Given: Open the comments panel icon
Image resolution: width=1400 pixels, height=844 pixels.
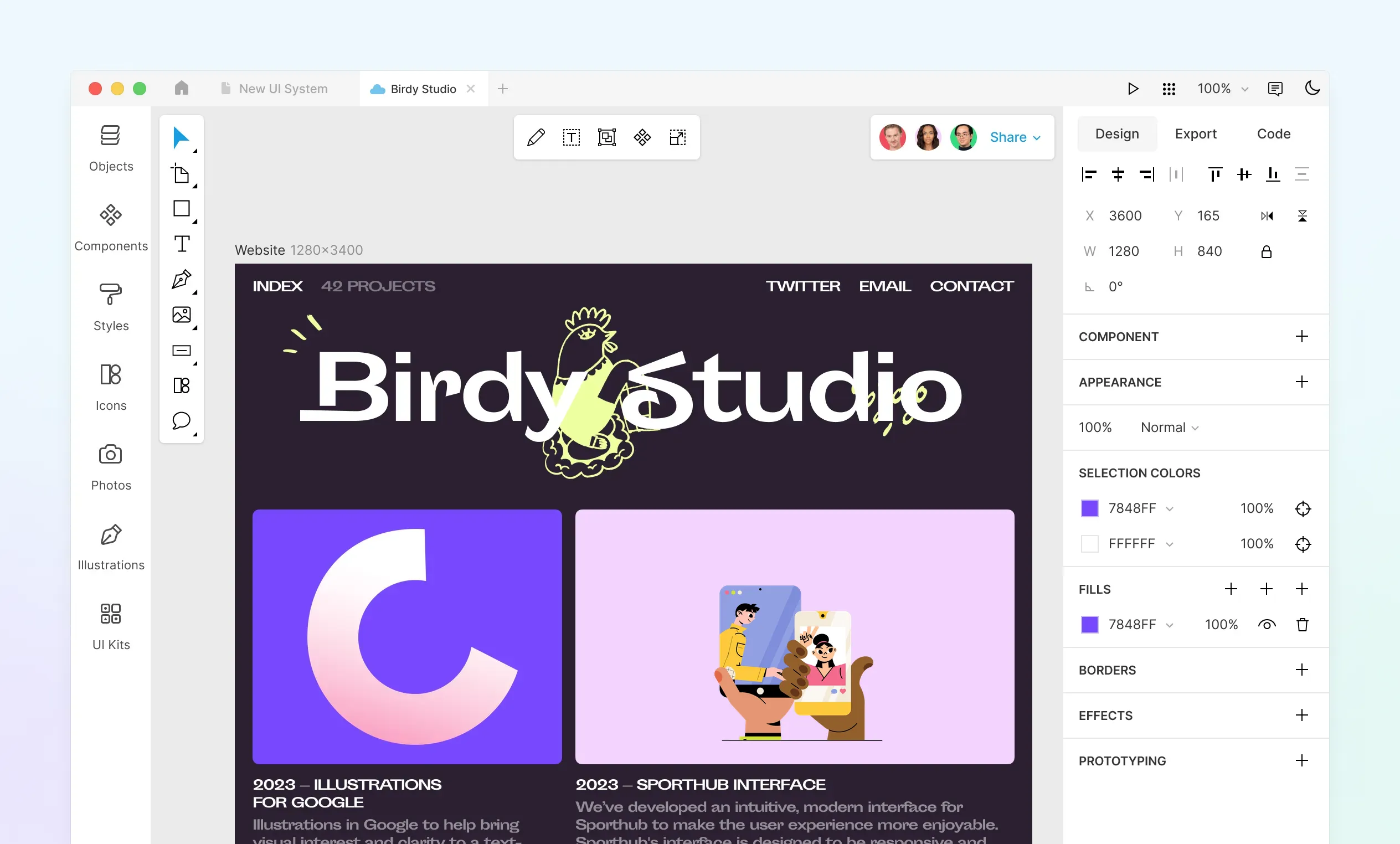Looking at the screenshot, I should 1275,89.
